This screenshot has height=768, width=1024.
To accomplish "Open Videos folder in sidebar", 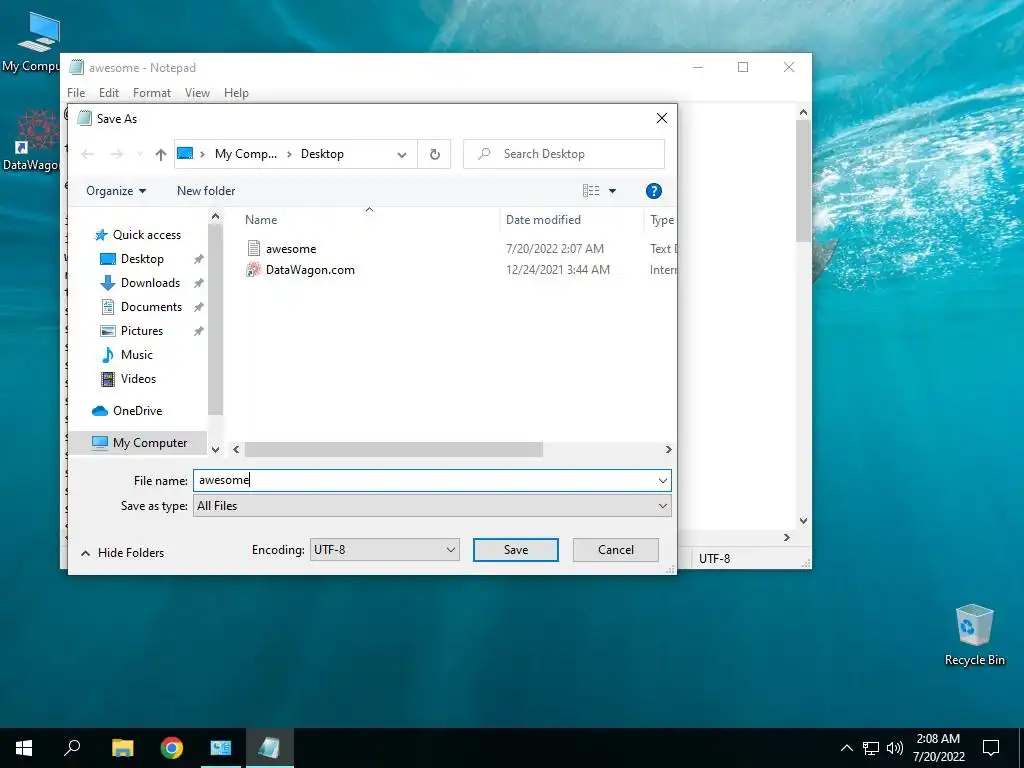I will pos(138,379).
